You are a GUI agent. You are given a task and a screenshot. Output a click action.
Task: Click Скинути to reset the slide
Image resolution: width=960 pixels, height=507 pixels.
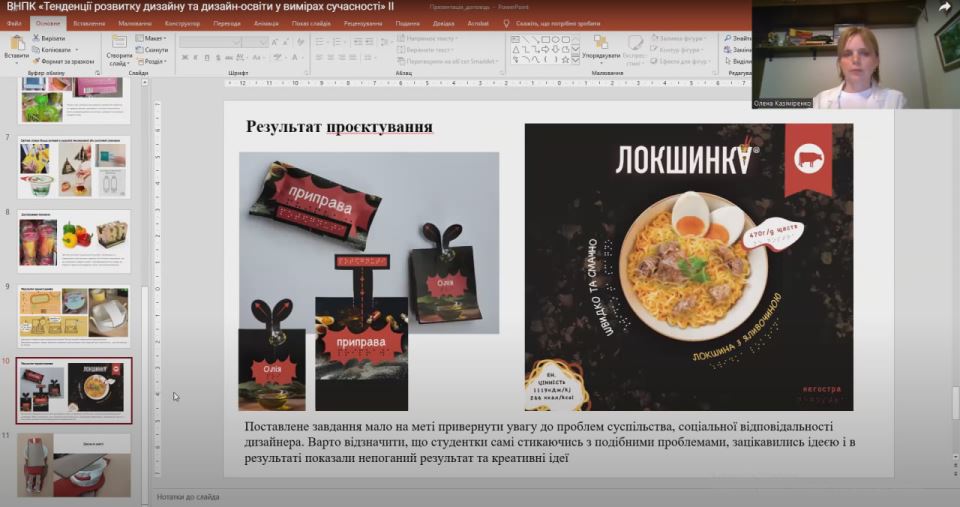pyautogui.click(x=152, y=50)
